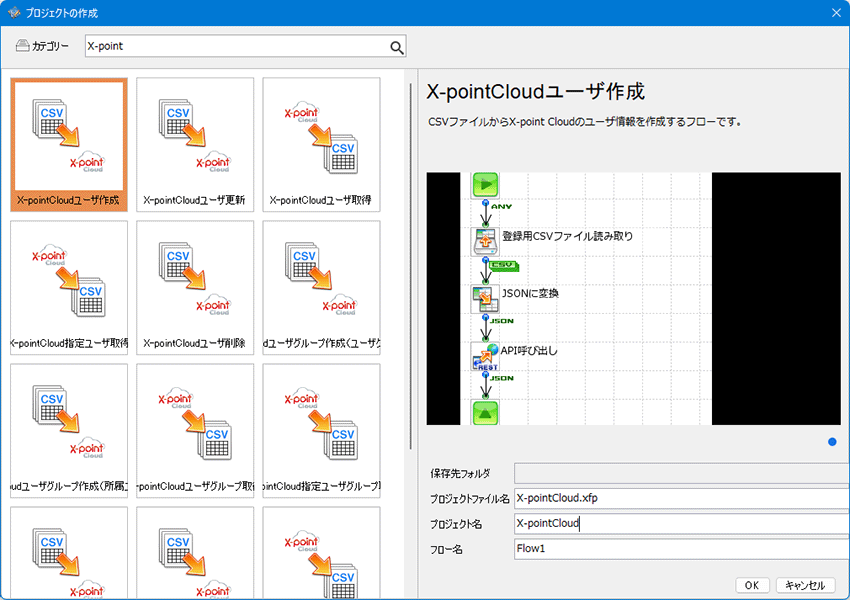Select the ユーザグループ作成(所属 template tile
This screenshot has height=600, width=850.
69,430
